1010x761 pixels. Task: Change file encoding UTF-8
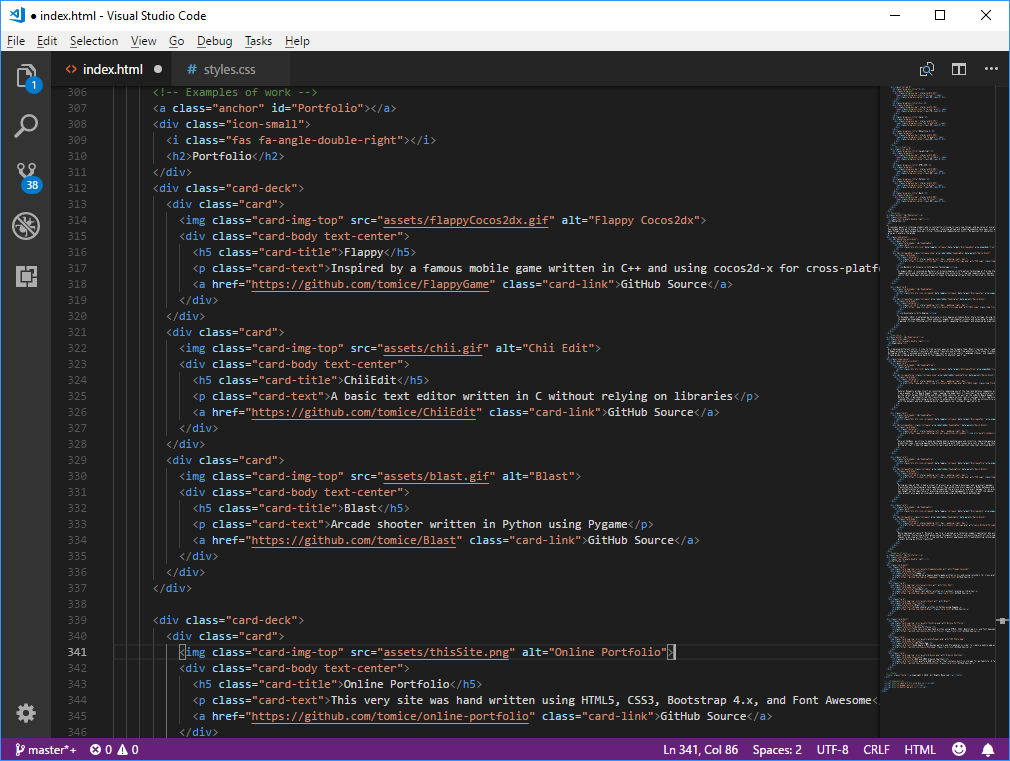(832, 749)
